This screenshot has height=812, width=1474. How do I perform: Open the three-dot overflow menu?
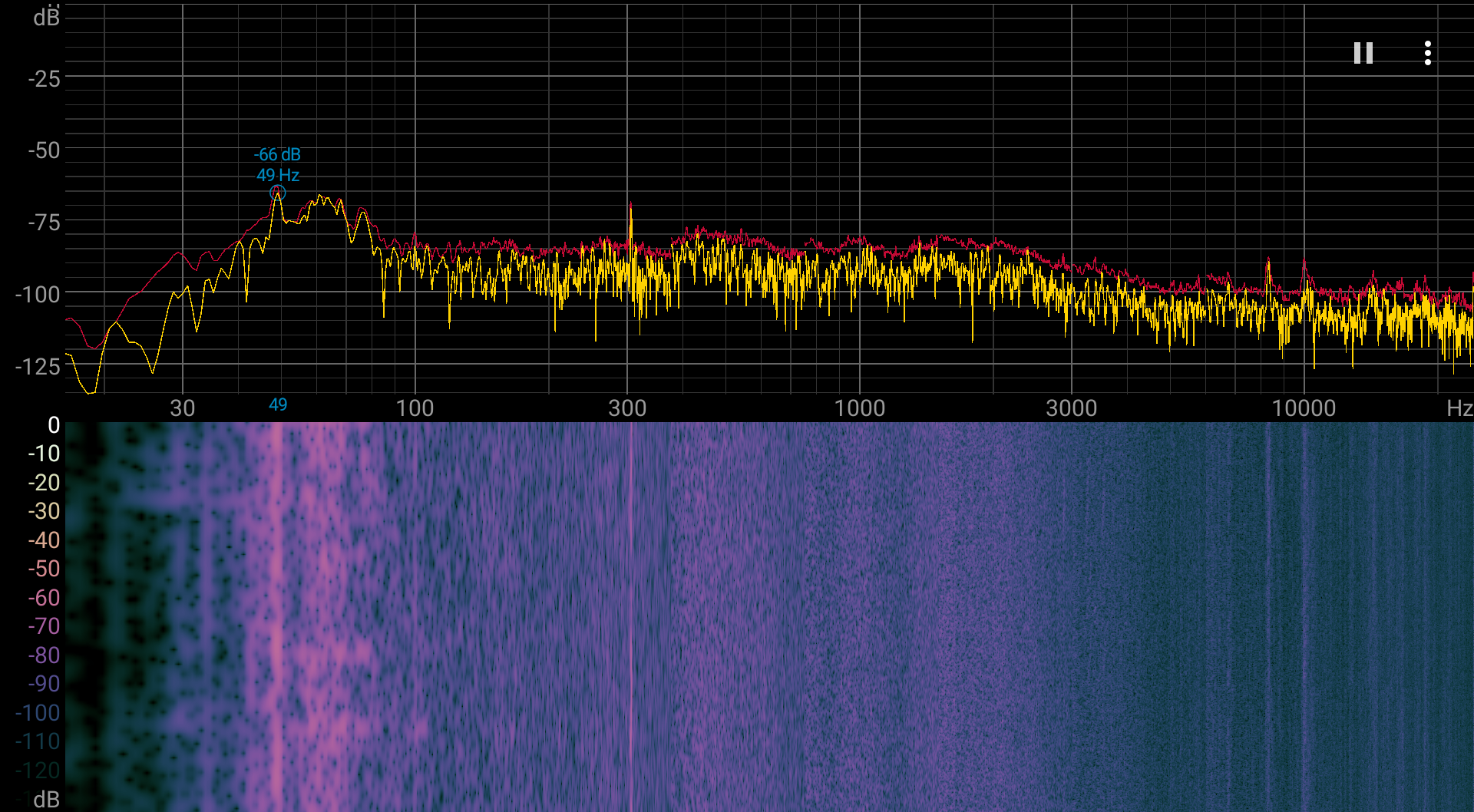click(1428, 53)
